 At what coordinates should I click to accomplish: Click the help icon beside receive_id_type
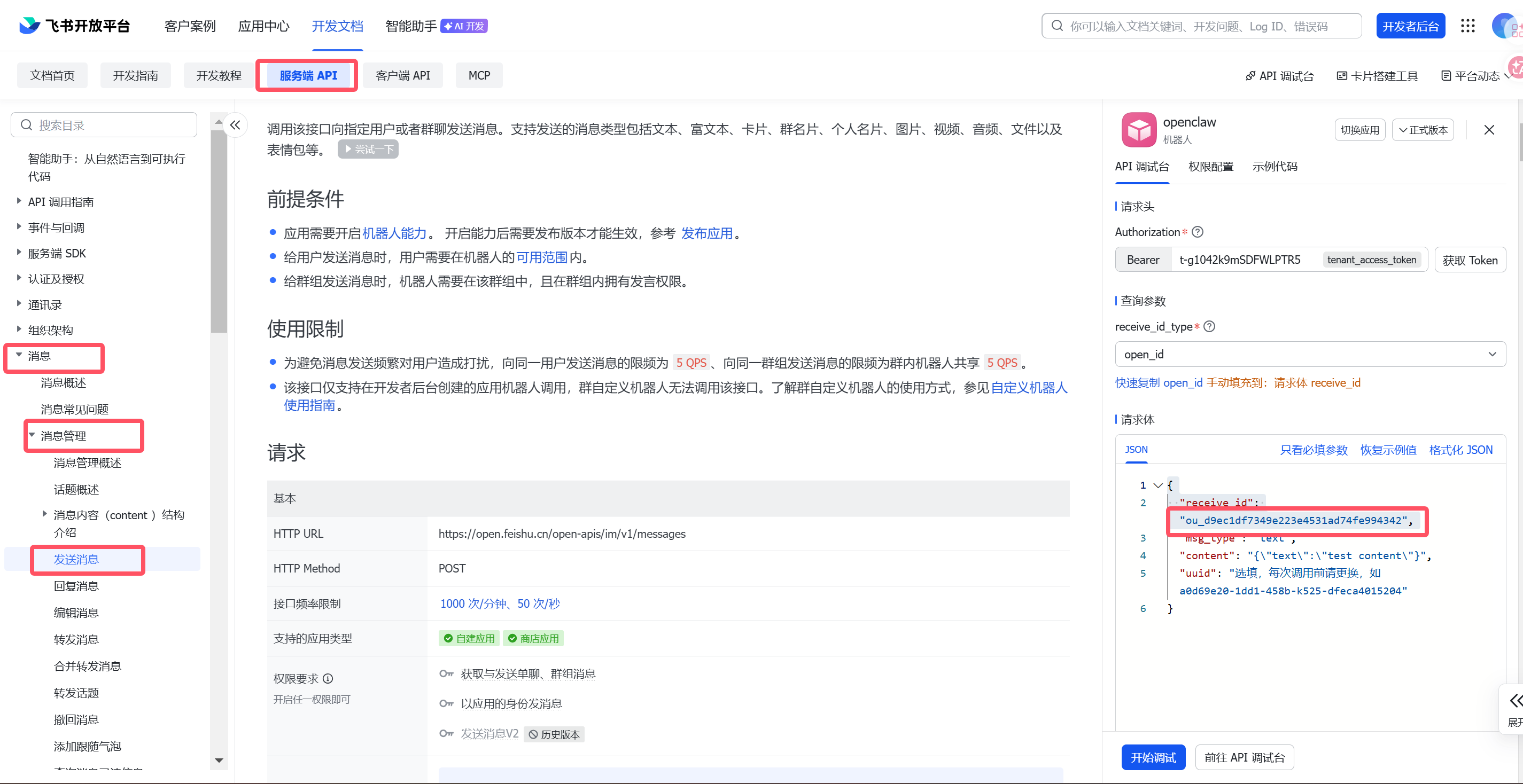pyautogui.click(x=1210, y=326)
